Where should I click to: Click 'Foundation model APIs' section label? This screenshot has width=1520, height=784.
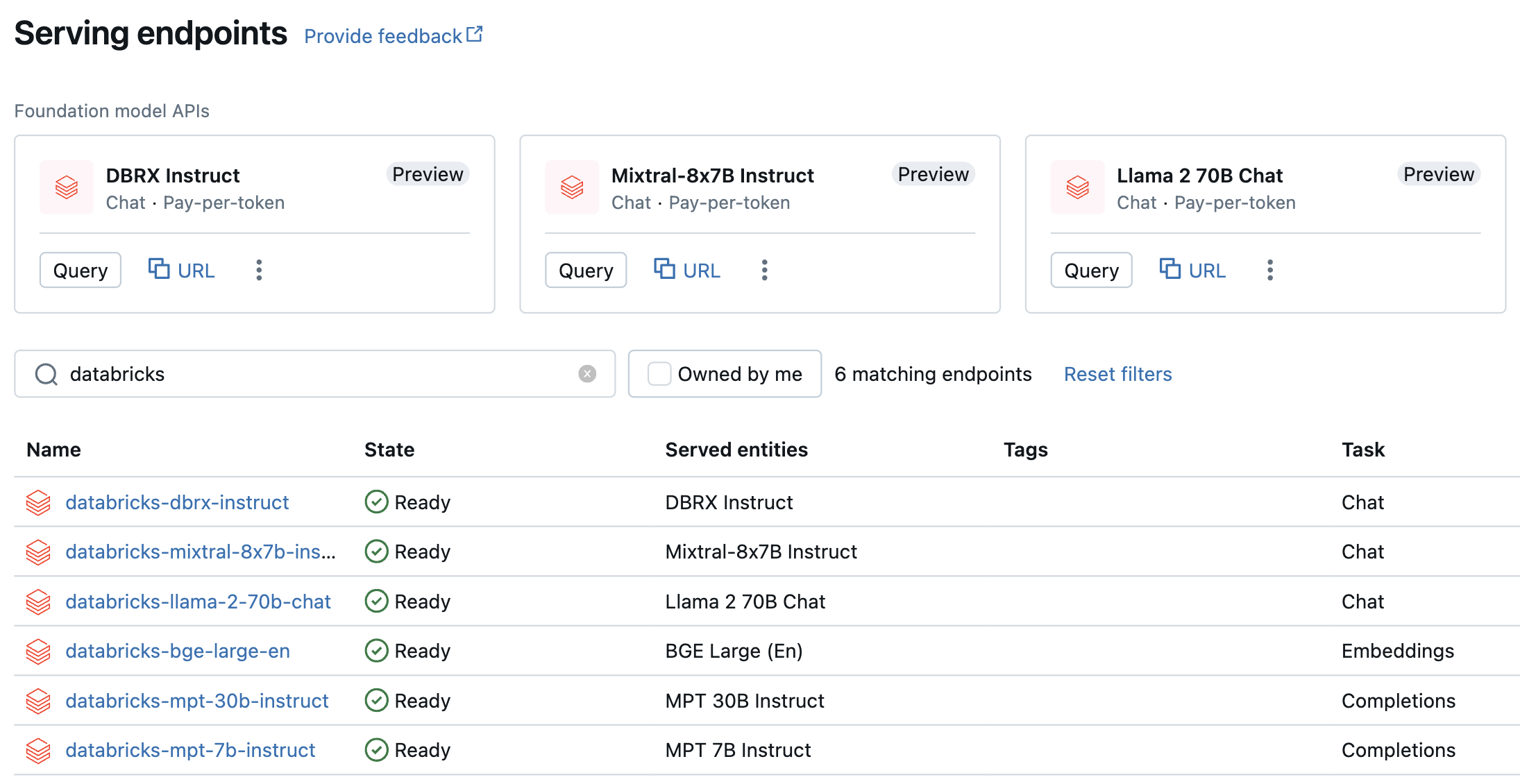112,111
